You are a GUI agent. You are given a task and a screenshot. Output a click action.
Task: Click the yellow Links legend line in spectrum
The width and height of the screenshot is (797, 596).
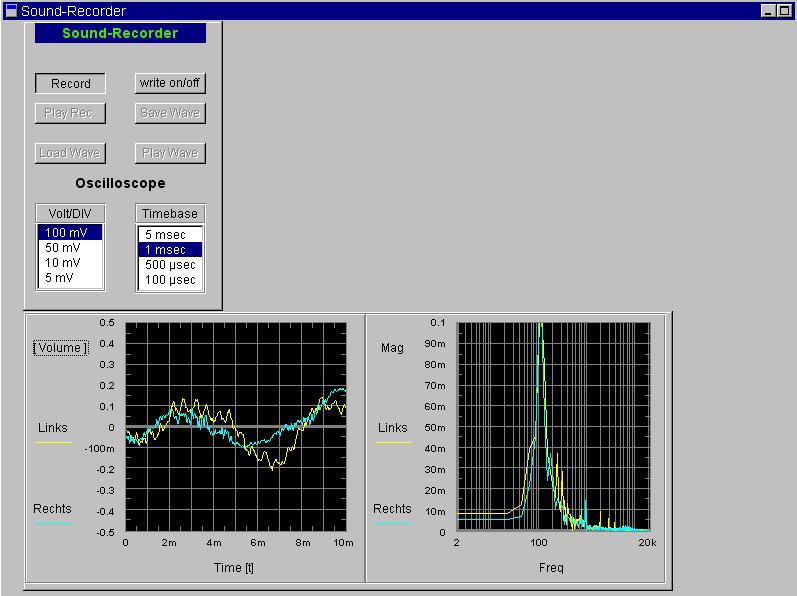(393, 442)
